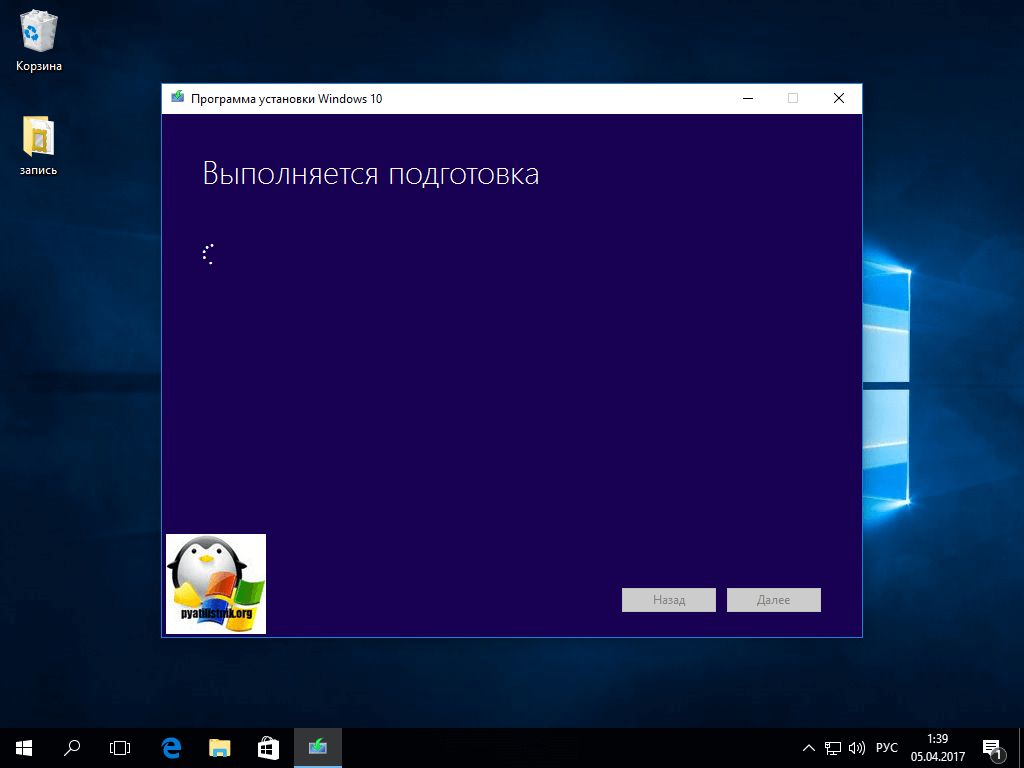Open Task View on the taskbar
This screenshot has height=768, width=1024.
tap(120, 748)
